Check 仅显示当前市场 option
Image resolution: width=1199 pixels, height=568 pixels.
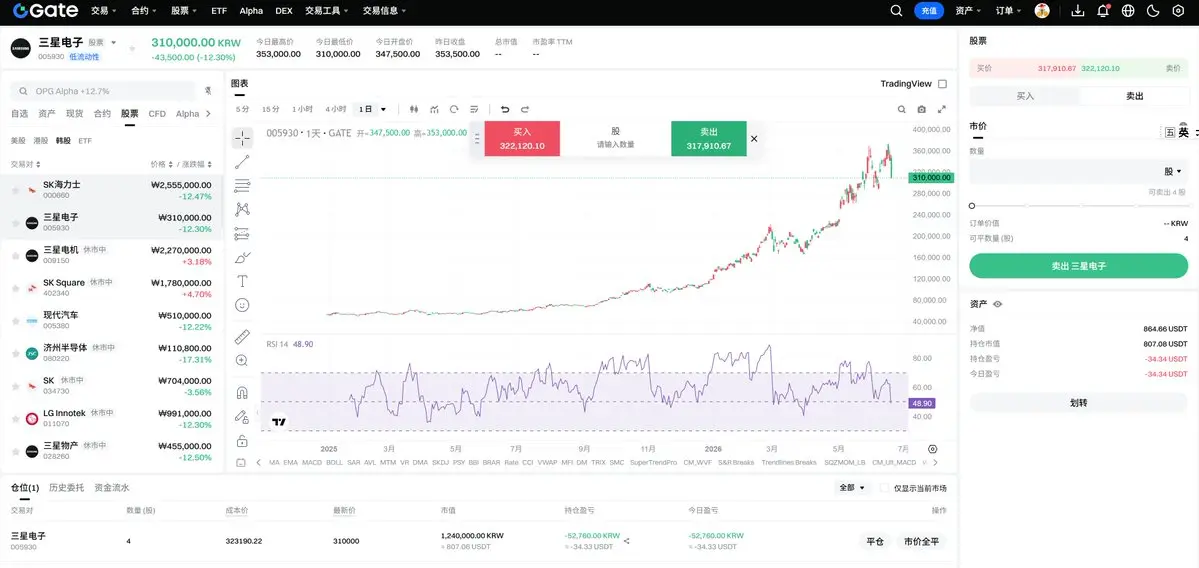[885, 488]
